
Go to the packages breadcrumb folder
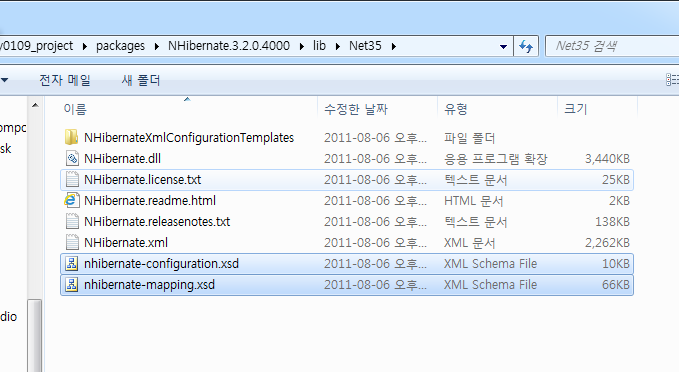click(120, 46)
